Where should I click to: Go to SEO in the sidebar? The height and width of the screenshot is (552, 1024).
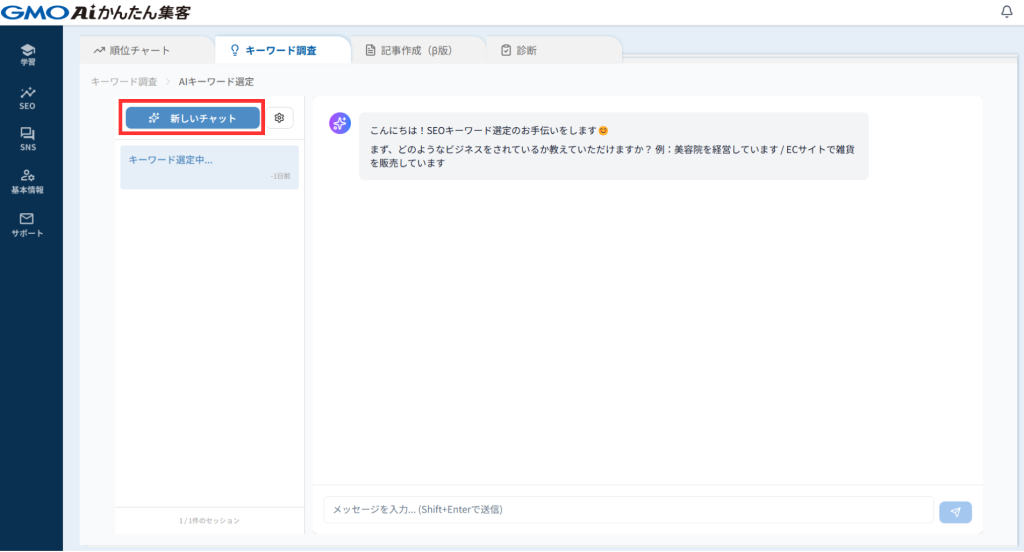point(27,97)
